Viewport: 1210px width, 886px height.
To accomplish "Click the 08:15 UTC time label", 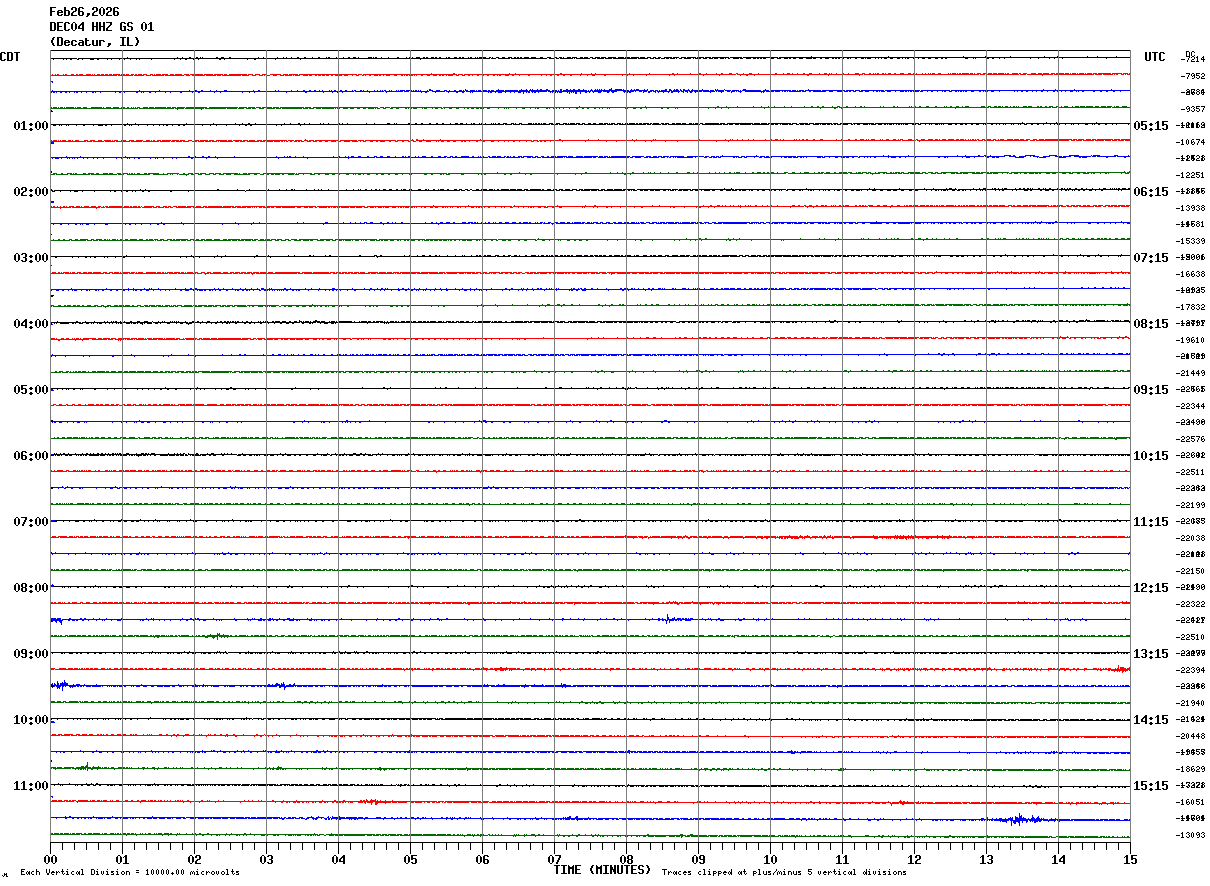I will pos(1150,323).
